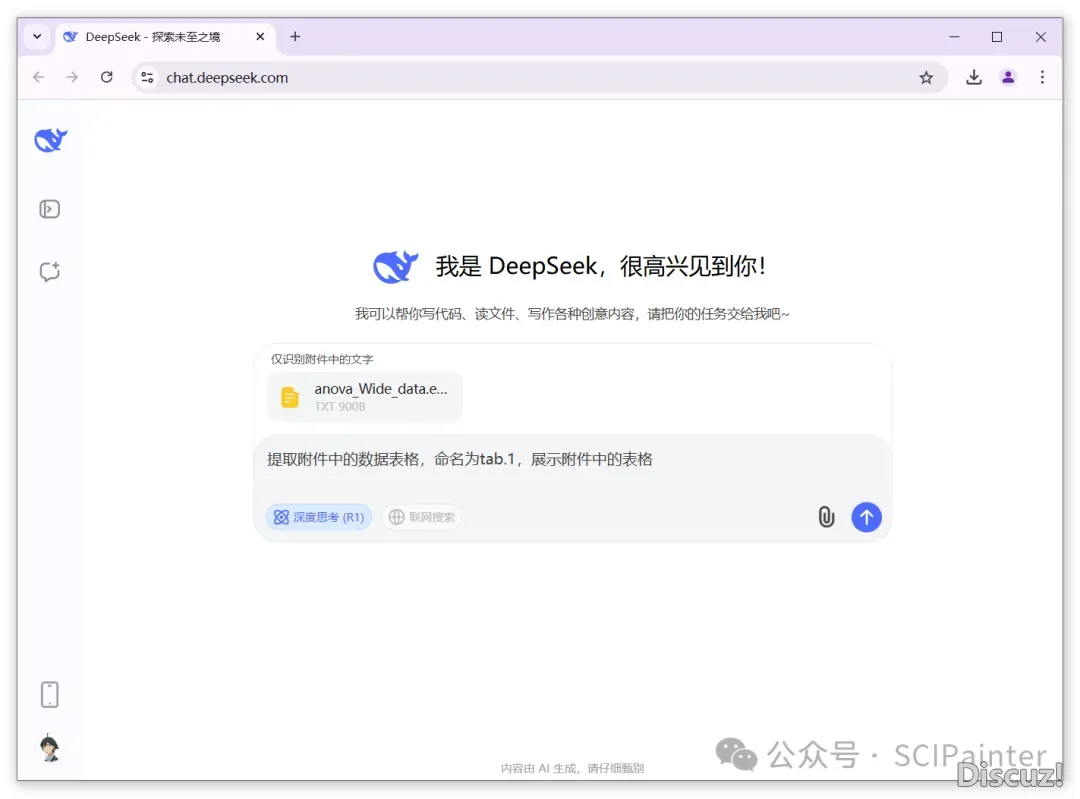Go back in browser history
Image resolution: width=1080 pixels, height=799 pixels.
coord(39,77)
